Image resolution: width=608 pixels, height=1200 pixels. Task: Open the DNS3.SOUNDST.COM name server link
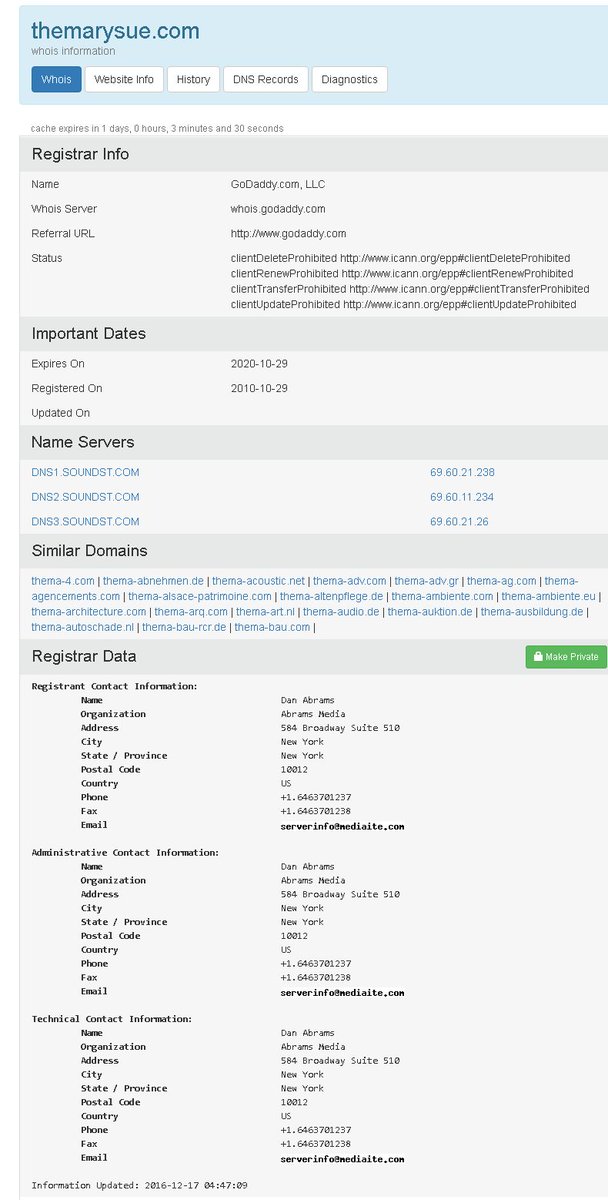tap(85, 522)
